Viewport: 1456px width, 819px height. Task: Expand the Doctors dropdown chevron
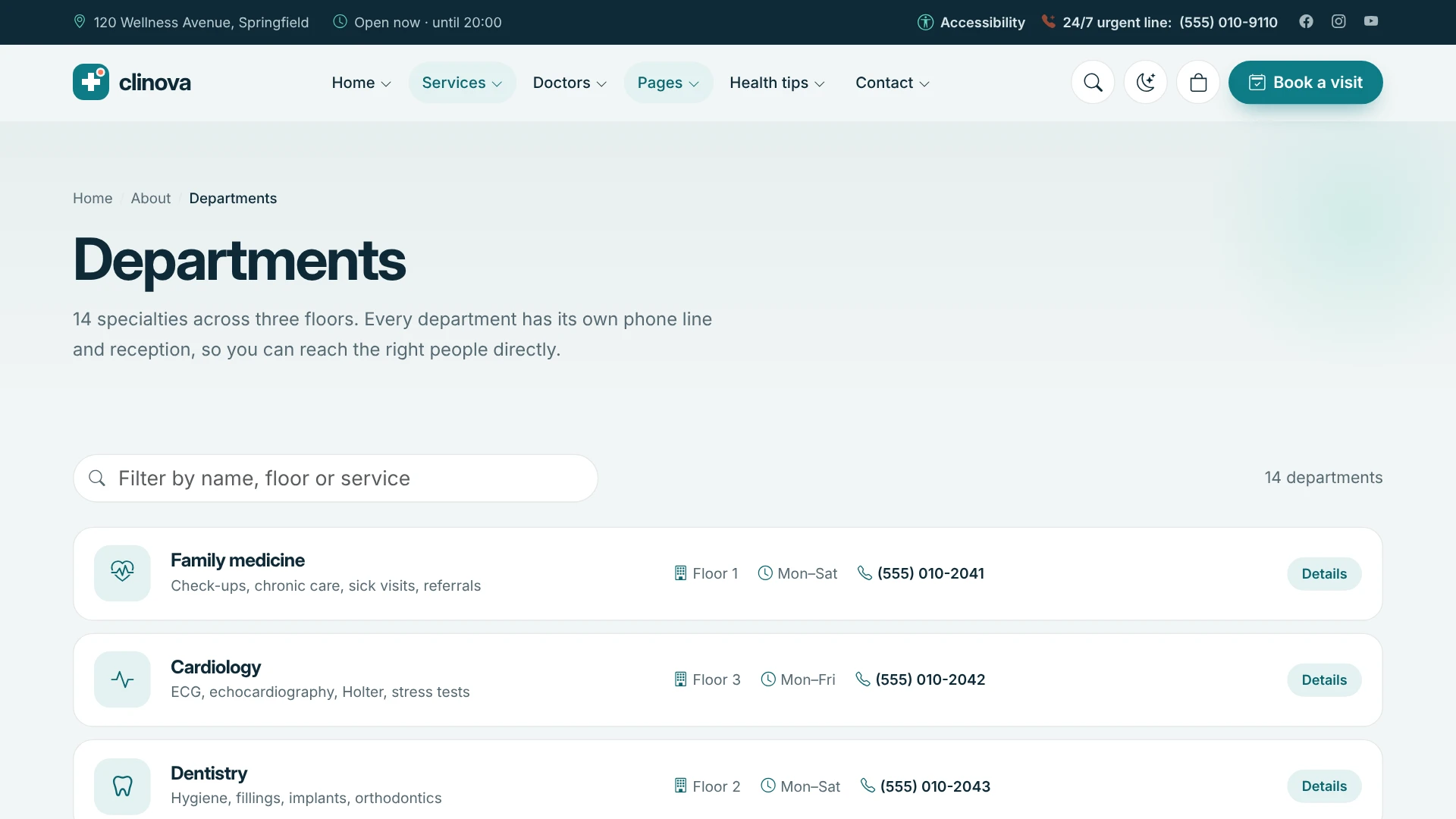[601, 83]
